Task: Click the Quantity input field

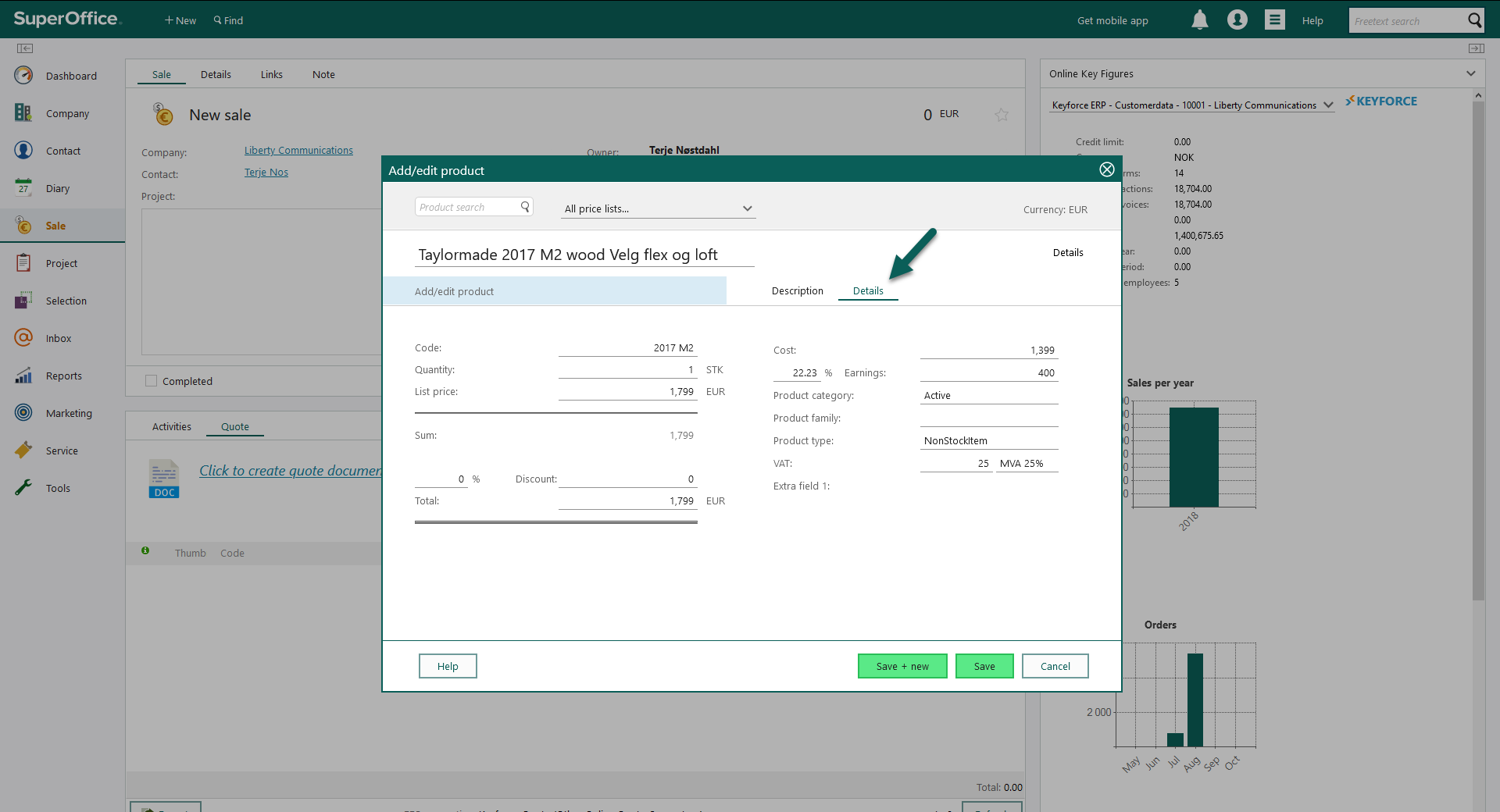Action: pyautogui.click(x=627, y=370)
